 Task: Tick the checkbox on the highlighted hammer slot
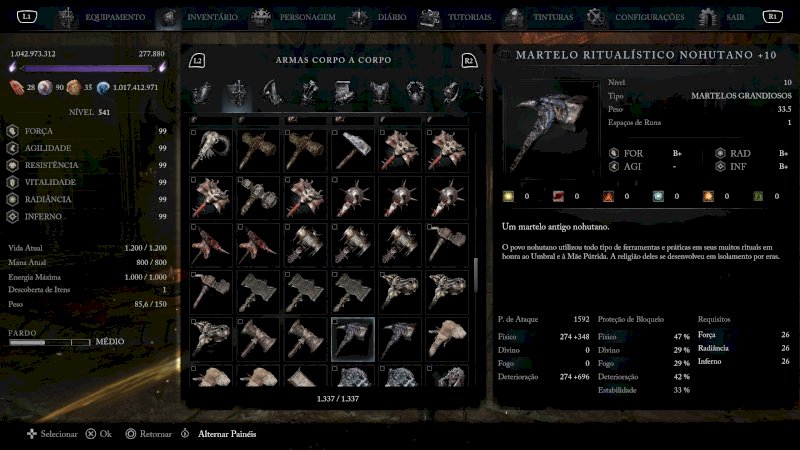335,322
